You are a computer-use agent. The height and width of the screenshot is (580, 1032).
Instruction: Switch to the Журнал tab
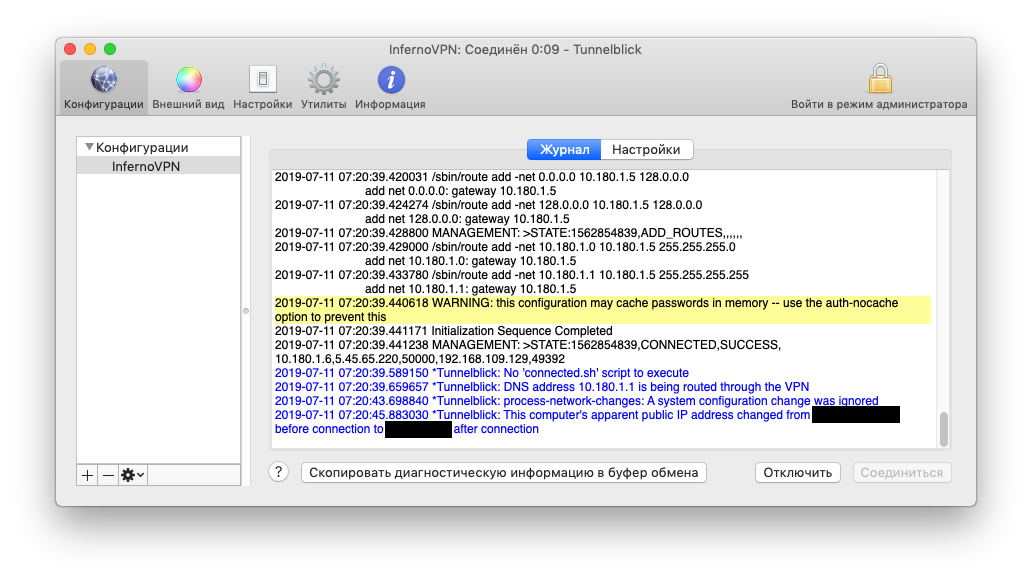pyautogui.click(x=564, y=149)
